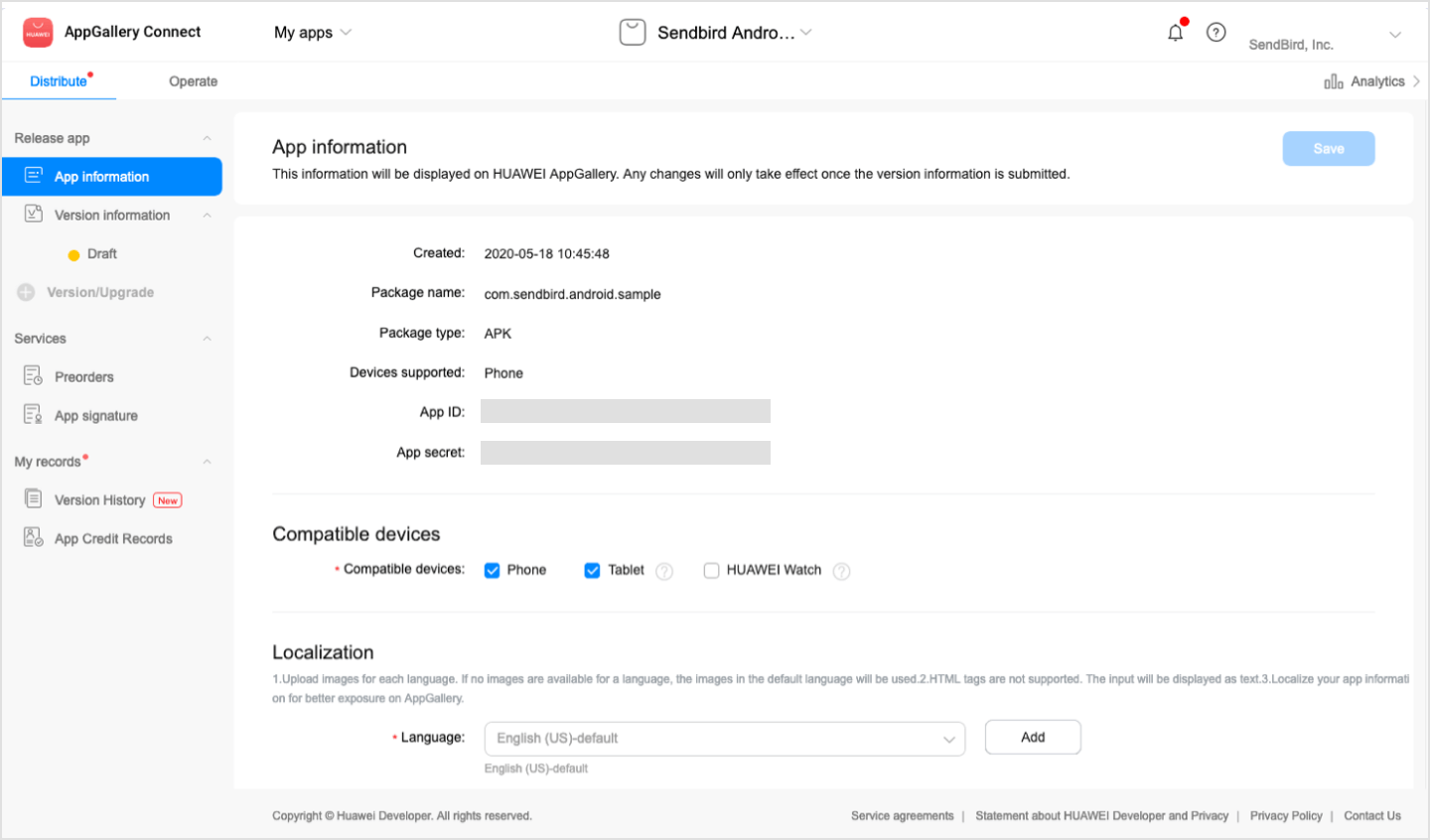The height and width of the screenshot is (840, 1430).
Task: Select App information in the sidebar
Action: (112, 177)
